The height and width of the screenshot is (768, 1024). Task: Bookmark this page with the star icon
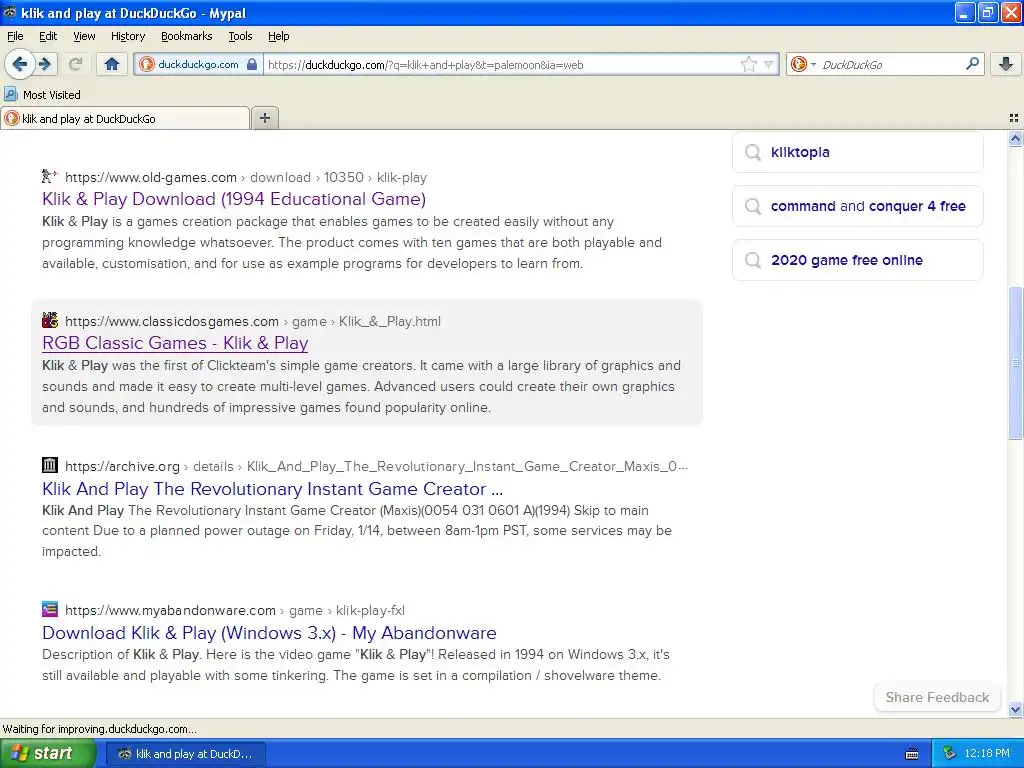[748, 64]
